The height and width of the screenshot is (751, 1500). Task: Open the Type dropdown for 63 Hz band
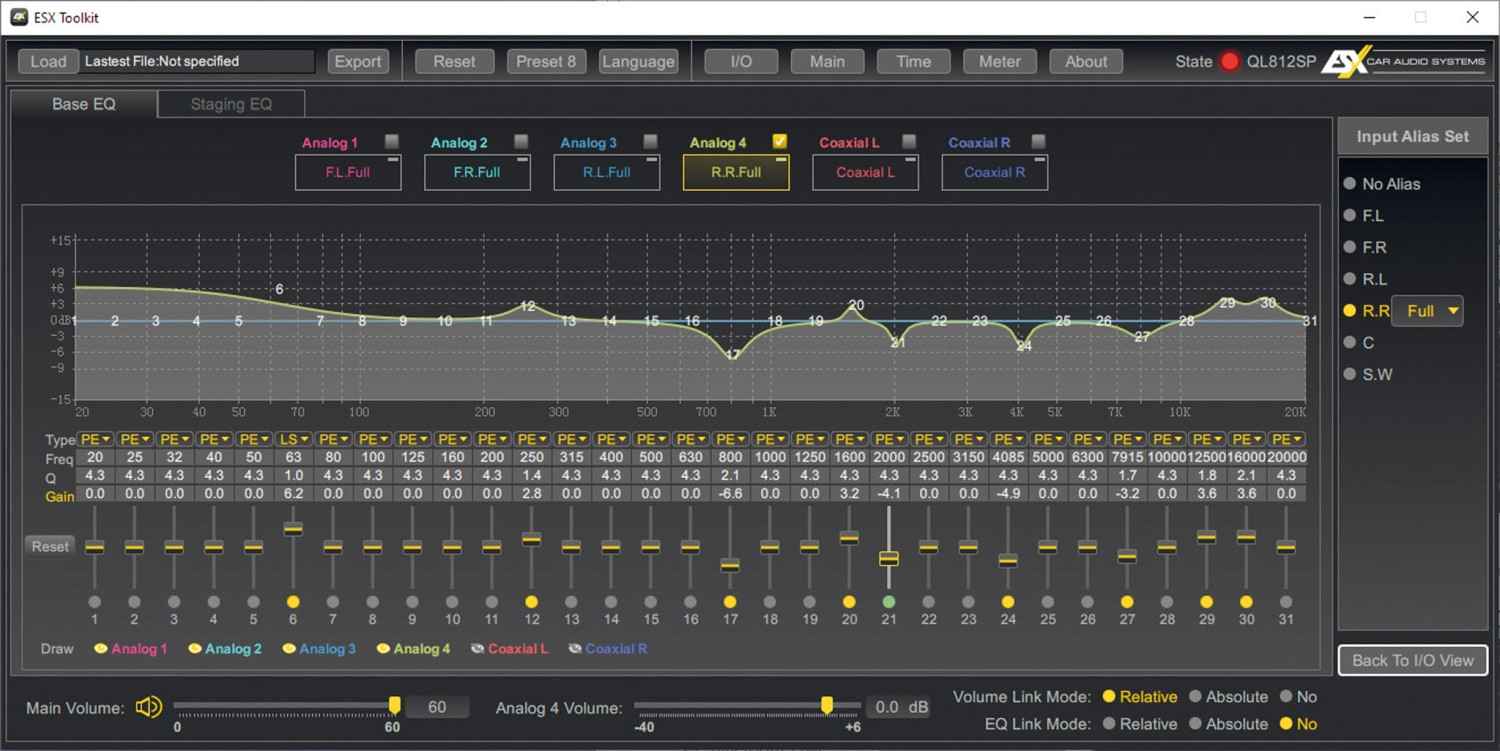click(293, 439)
